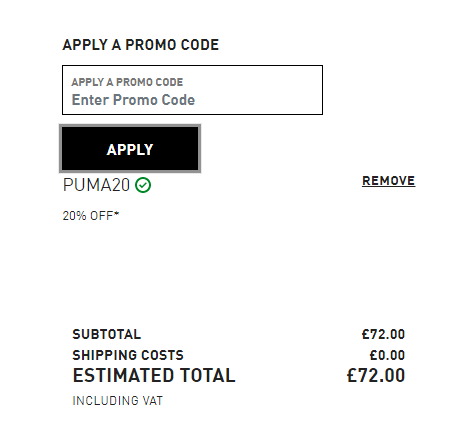
Task: Select the £0.00 shipping amount
Action: coord(387,355)
